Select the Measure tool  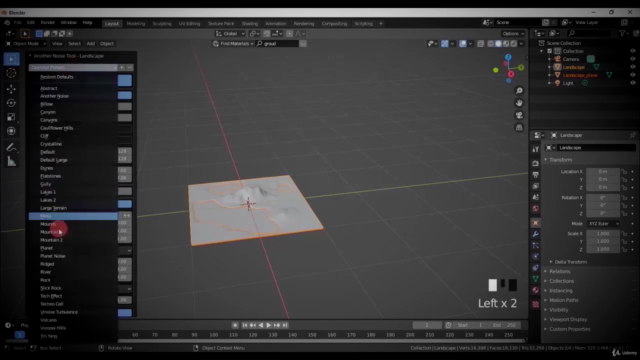pos(11,162)
